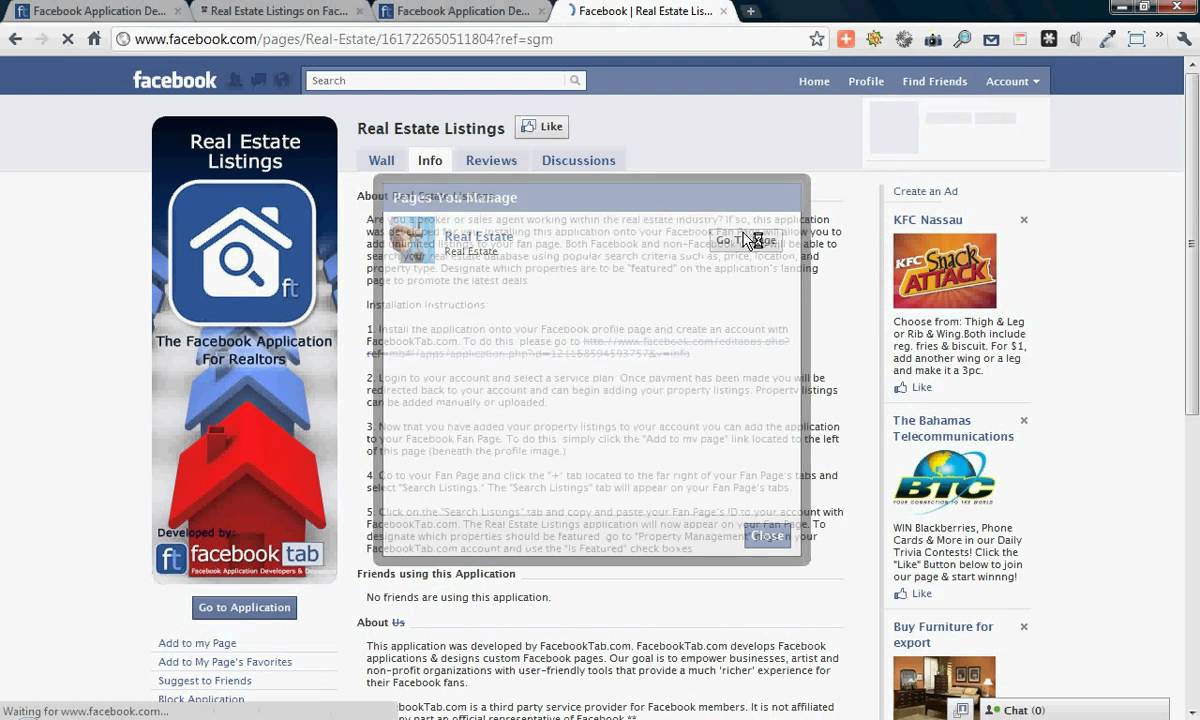Open the magnifying glass extension icon
Image resolution: width=1200 pixels, height=720 pixels.
(x=962, y=39)
